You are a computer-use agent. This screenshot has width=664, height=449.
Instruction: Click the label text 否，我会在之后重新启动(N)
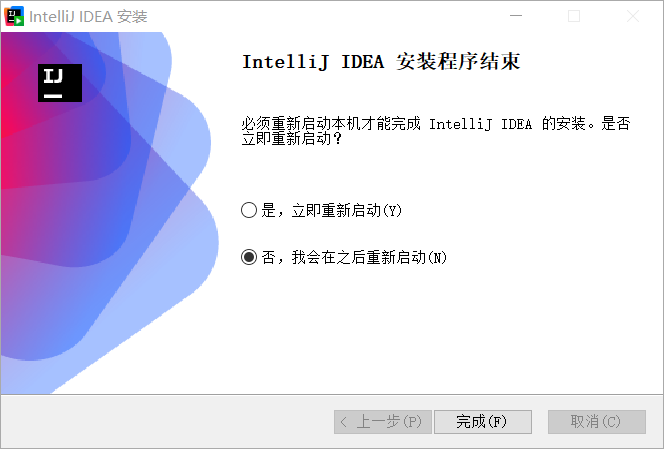pos(354,257)
